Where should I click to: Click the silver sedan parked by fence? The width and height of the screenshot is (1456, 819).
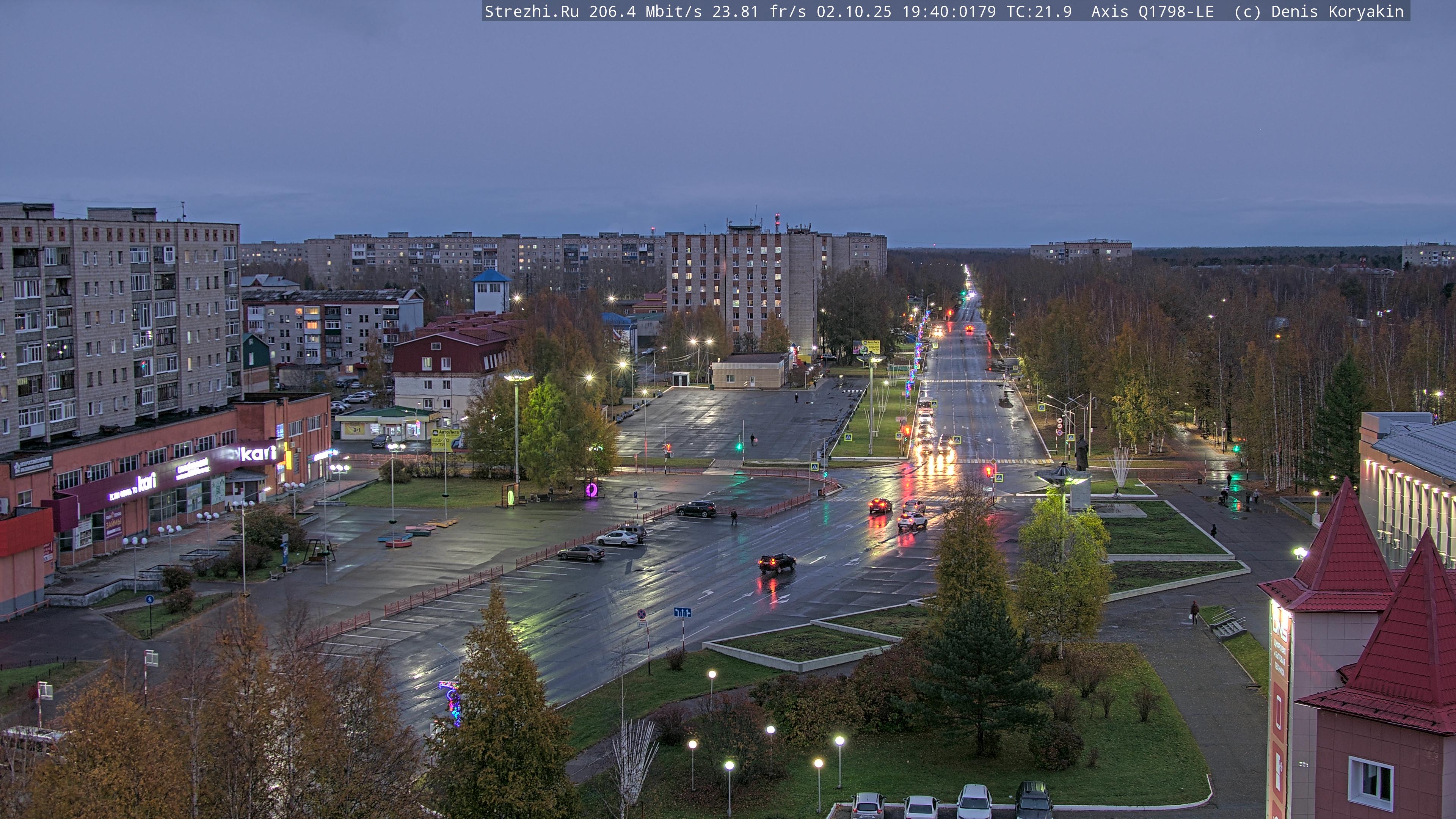(617, 538)
